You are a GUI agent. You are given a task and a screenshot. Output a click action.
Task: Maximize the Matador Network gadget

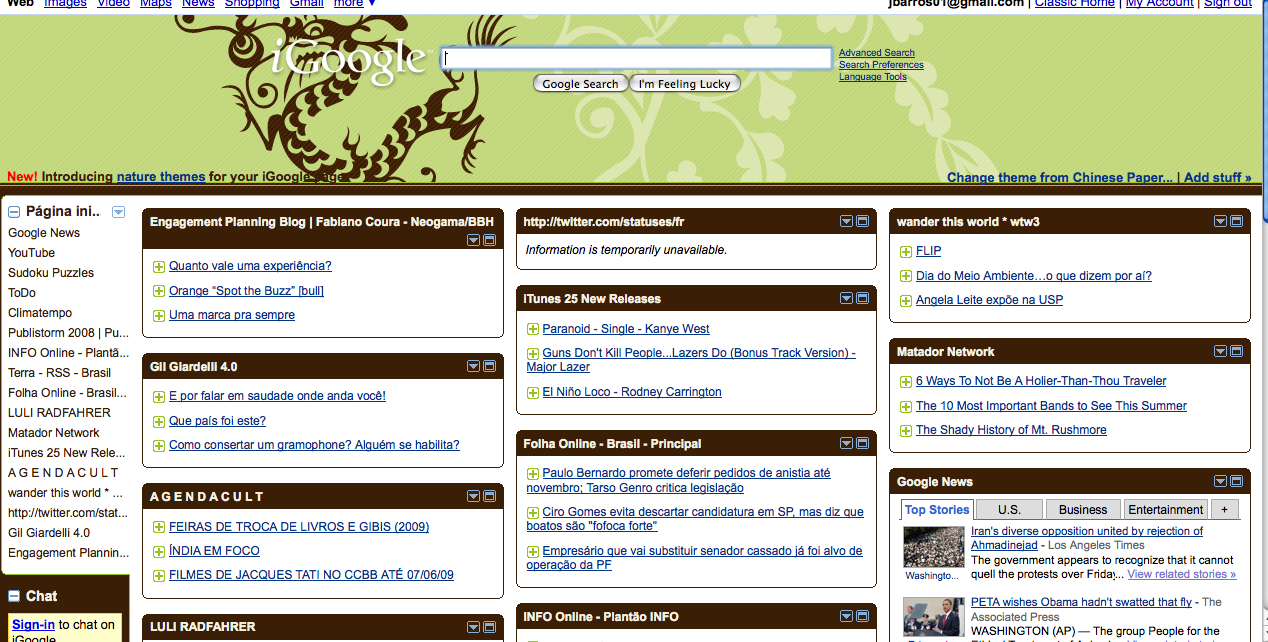1237,351
